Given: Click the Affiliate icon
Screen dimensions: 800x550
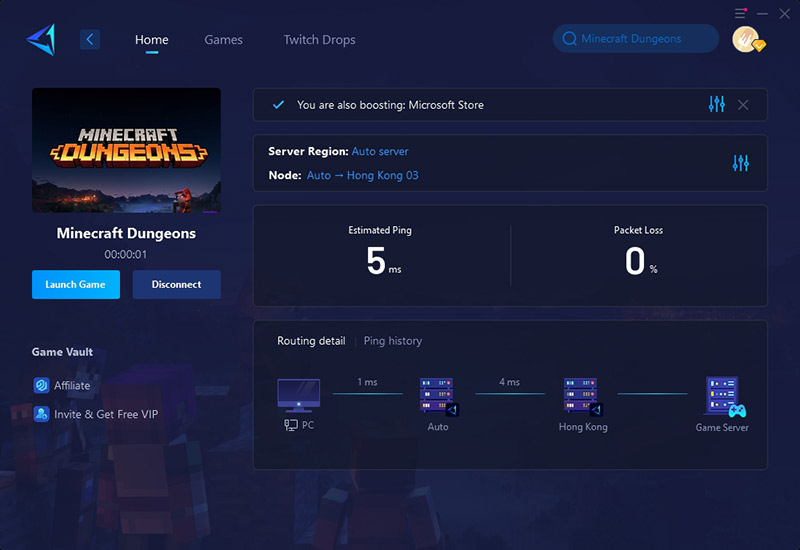Looking at the screenshot, I should [x=41, y=385].
